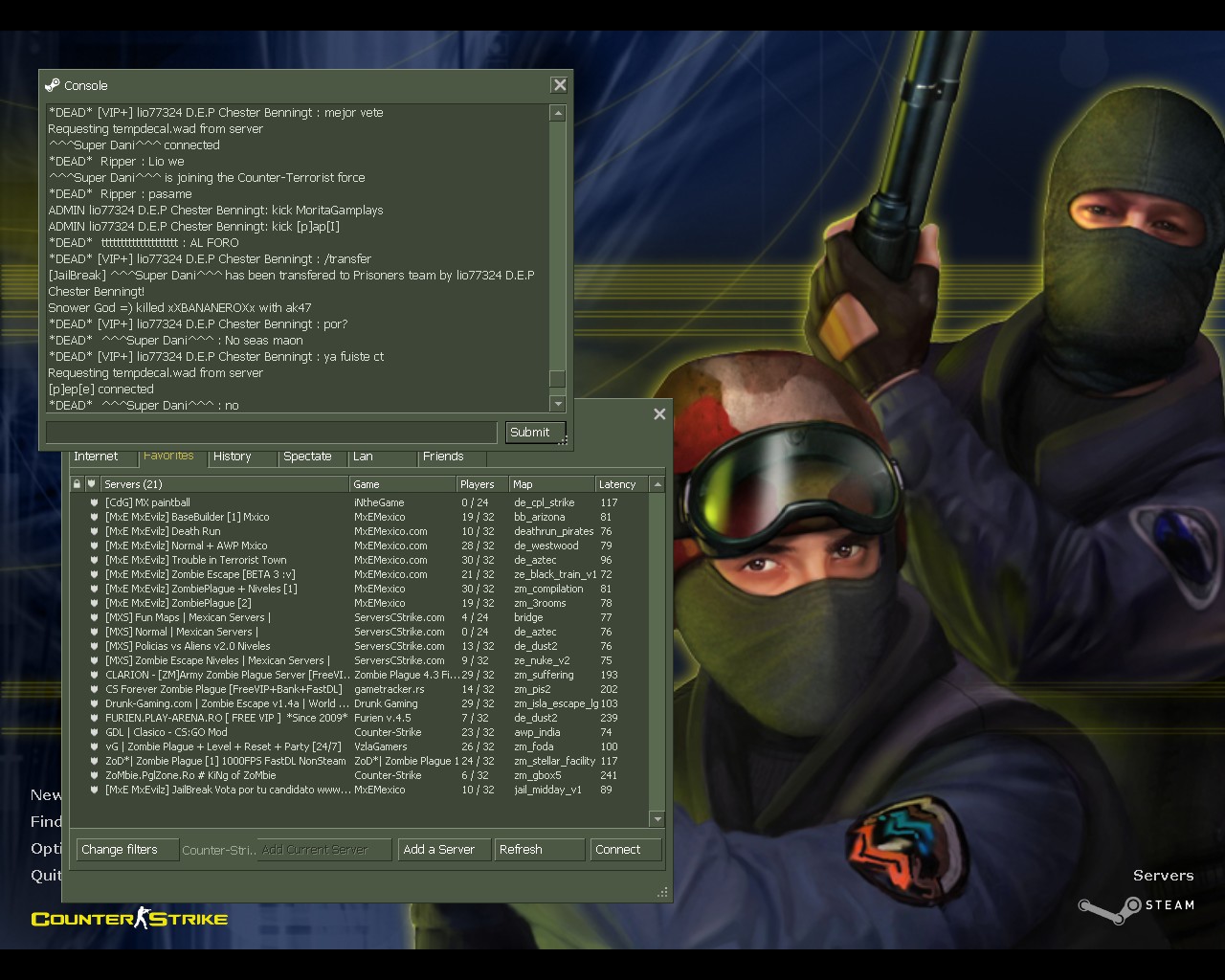The height and width of the screenshot is (980, 1225).
Task: Click the server list scrollbar up arrow
Action: pyautogui.click(x=657, y=484)
